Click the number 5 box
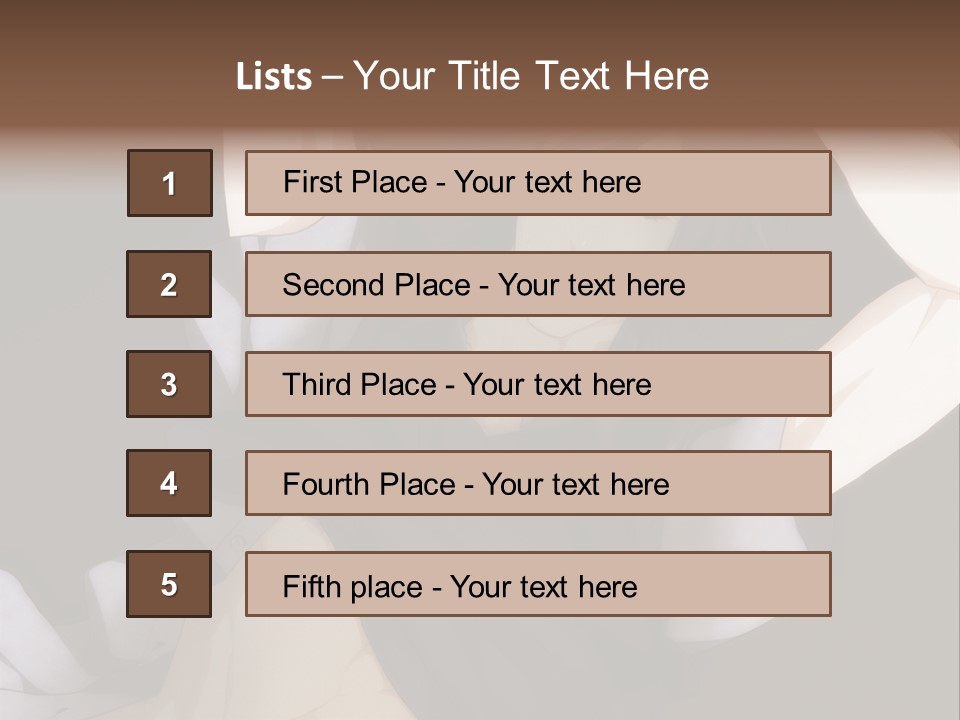Screen dimensions: 960x720 [x=169, y=584]
